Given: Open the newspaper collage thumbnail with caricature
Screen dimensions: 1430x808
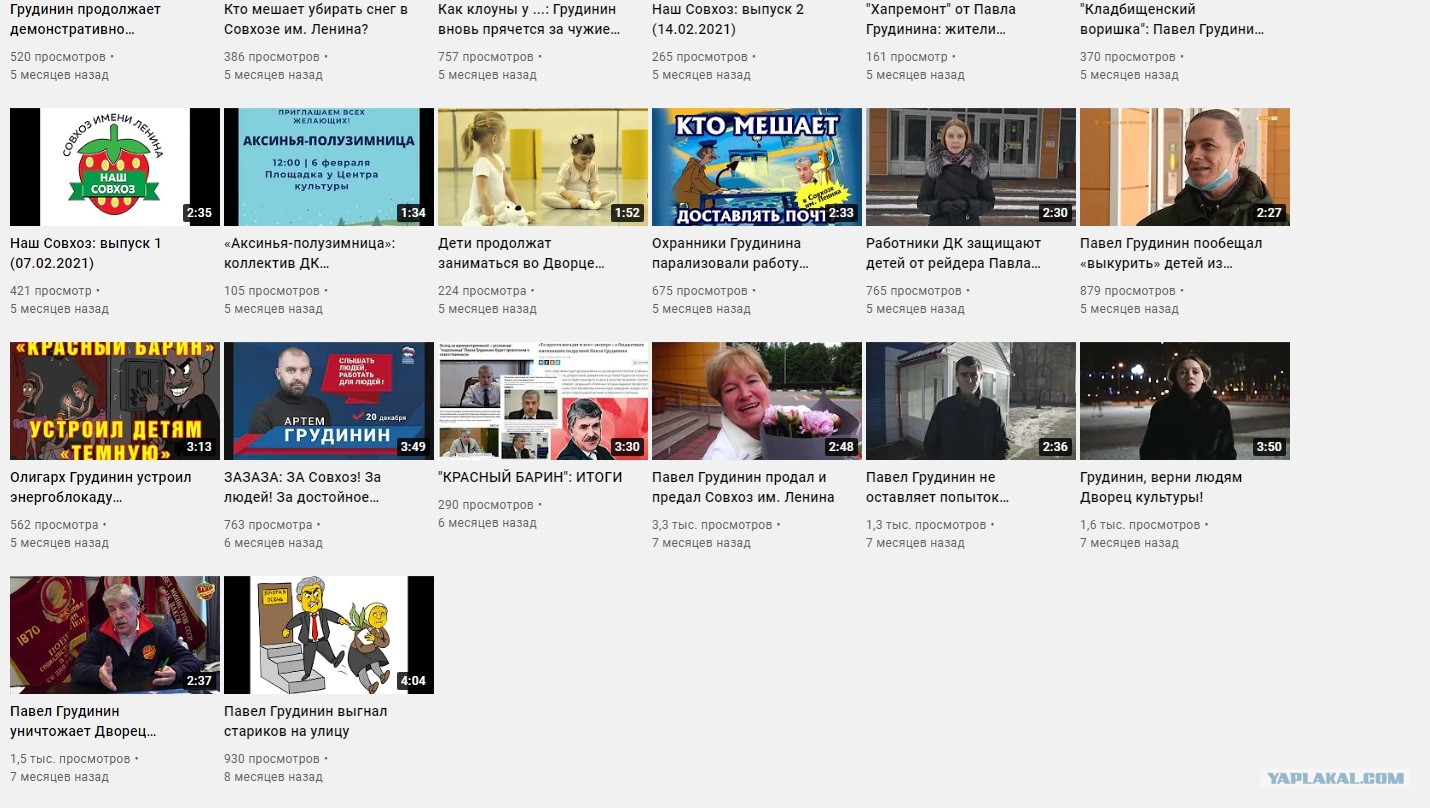Looking at the screenshot, I should click(x=543, y=401).
